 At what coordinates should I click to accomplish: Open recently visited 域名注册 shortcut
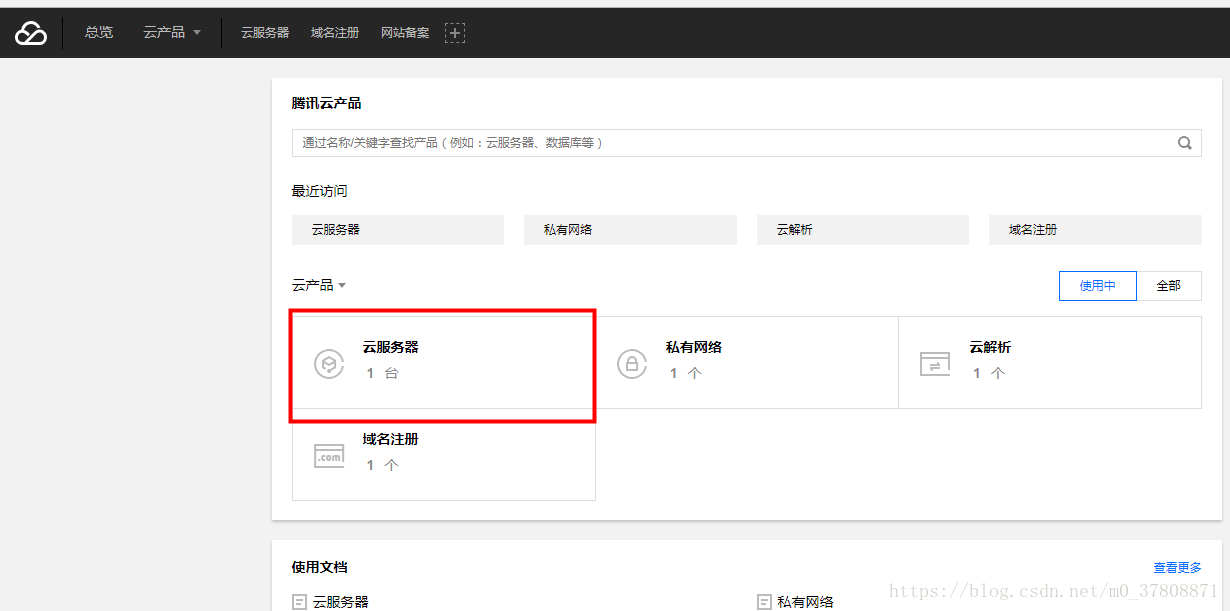tap(1095, 230)
